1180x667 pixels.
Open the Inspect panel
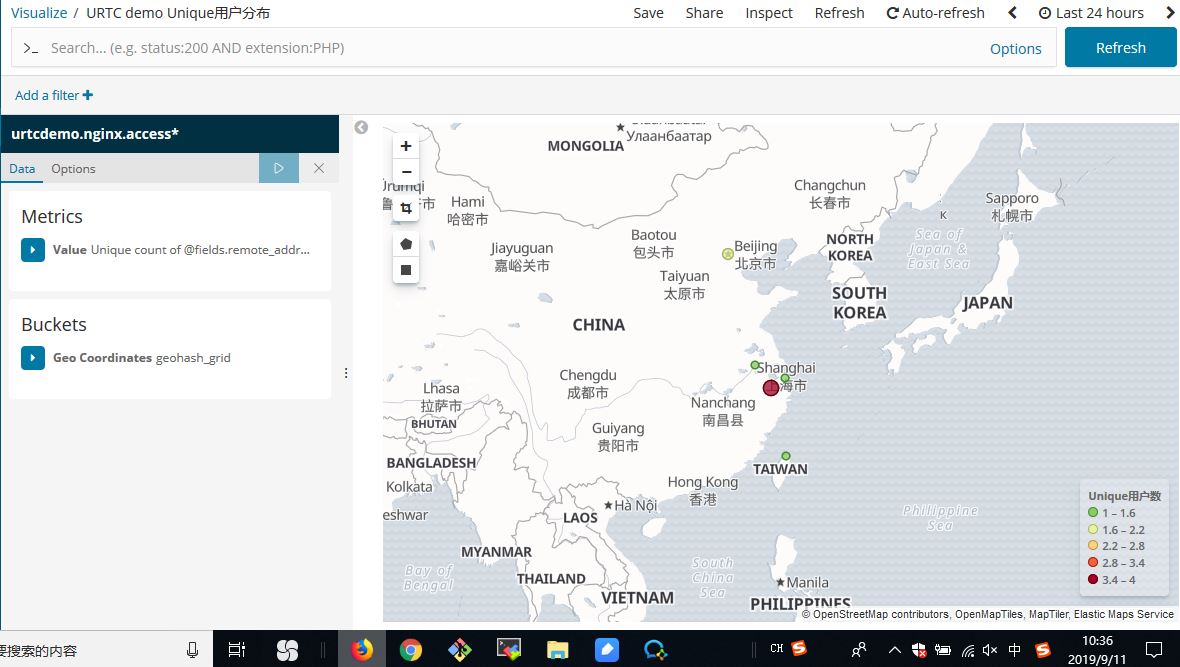pos(768,13)
